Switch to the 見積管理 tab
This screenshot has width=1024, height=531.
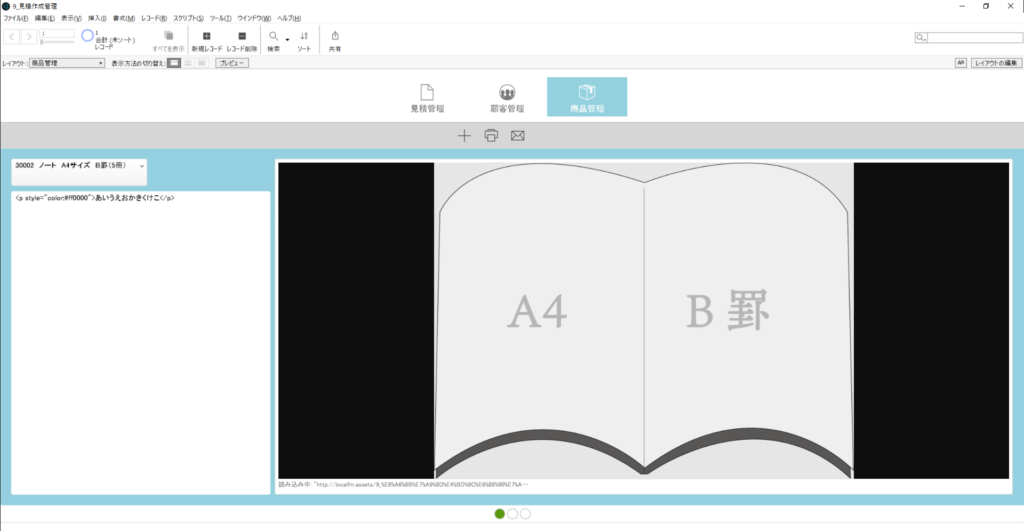tap(427, 97)
